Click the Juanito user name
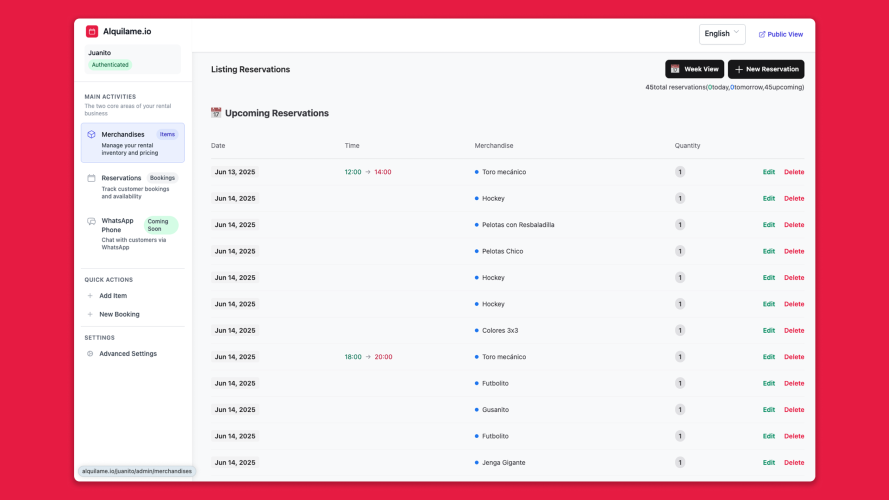889x500 pixels. coord(99,53)
